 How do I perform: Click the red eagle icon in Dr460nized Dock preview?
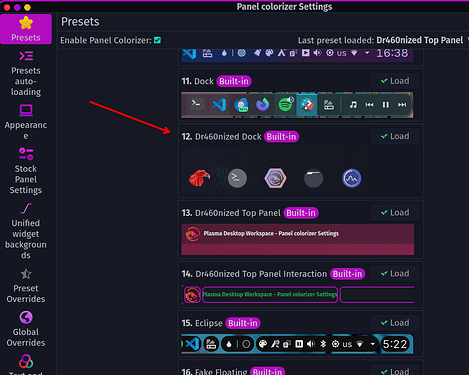(199, 178)
